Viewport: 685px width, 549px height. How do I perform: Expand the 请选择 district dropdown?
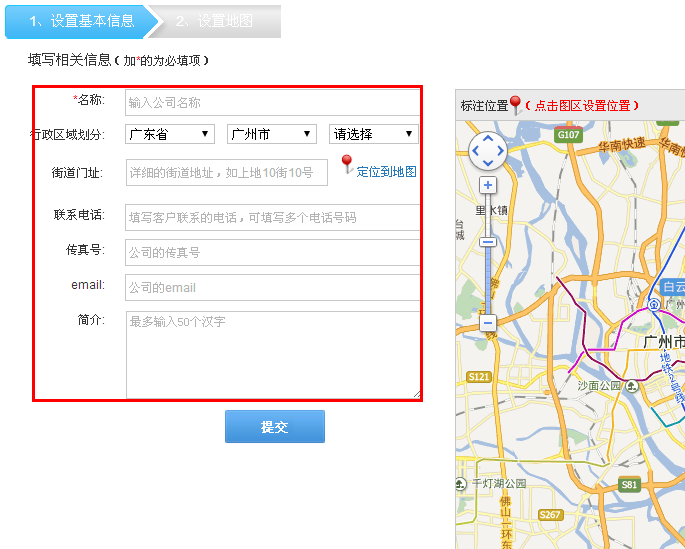click(x=373, y=134)
